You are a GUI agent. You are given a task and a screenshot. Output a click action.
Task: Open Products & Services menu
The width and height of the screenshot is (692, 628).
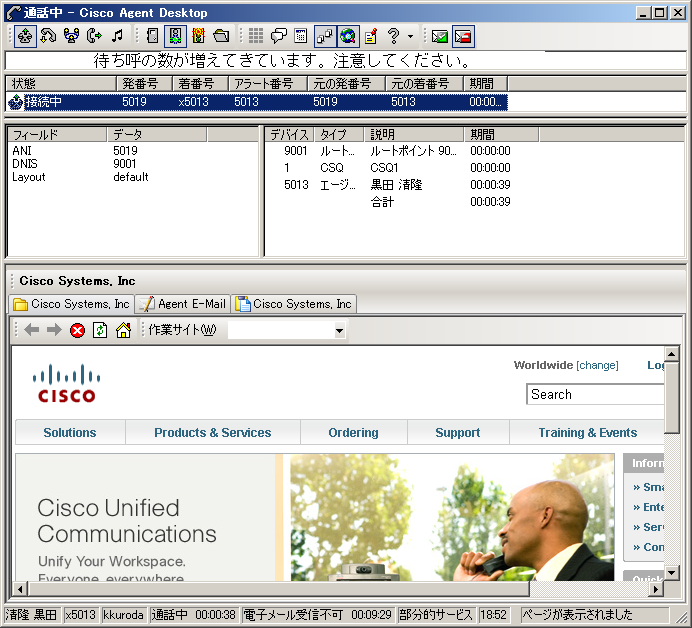pos(213,432)
